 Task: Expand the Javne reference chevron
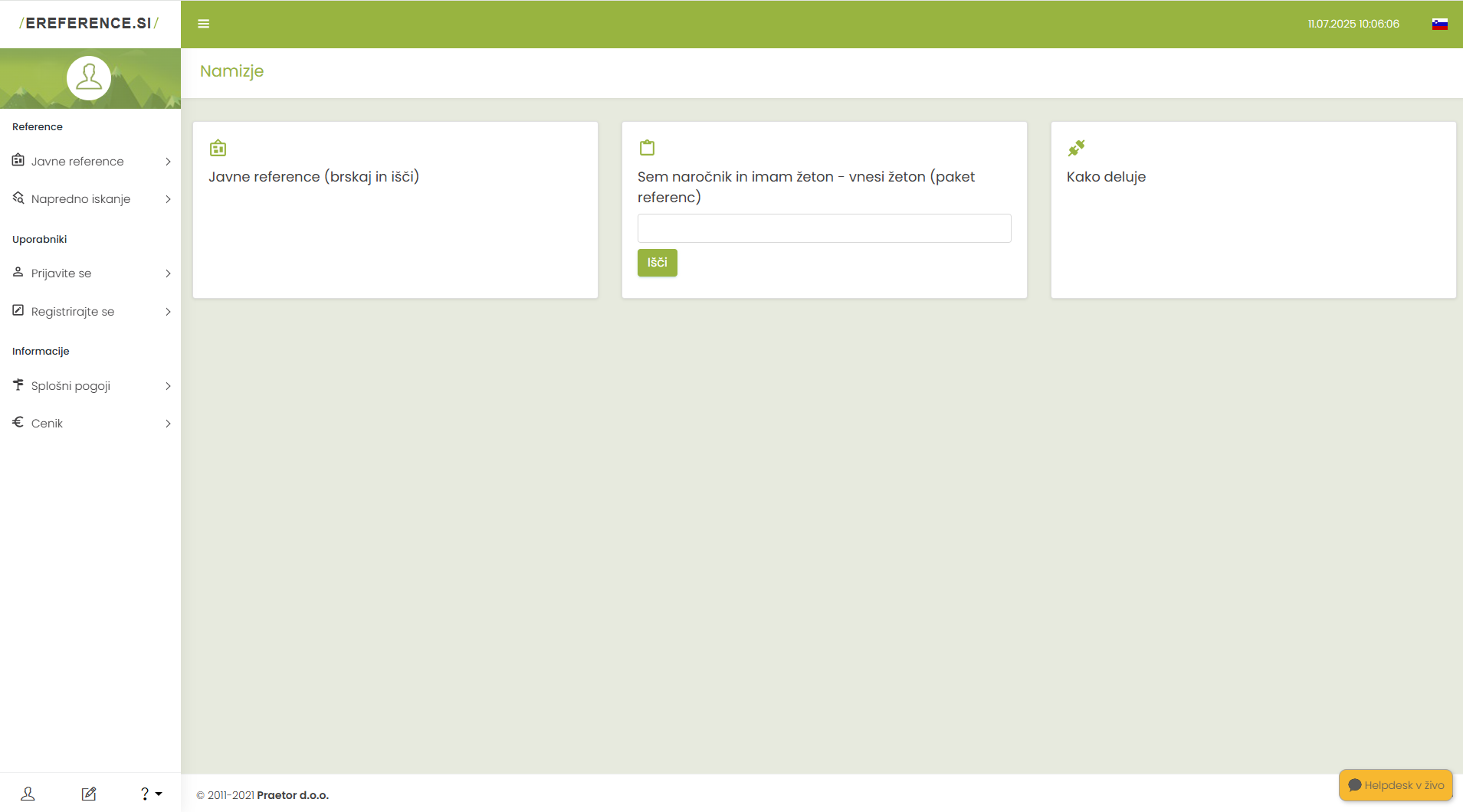(168, 162)
